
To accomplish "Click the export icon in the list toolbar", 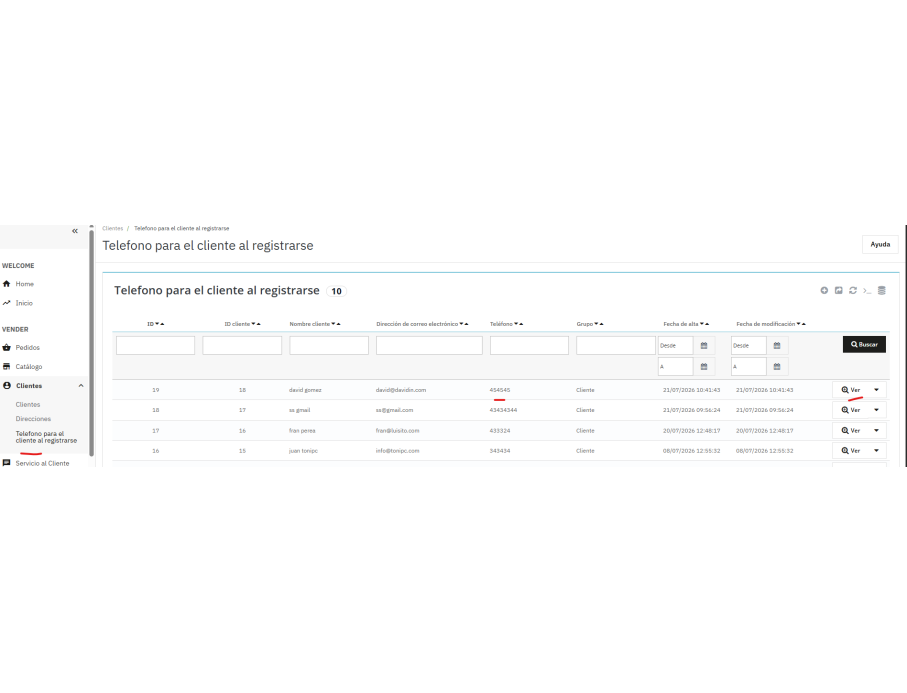I will 839,290.
